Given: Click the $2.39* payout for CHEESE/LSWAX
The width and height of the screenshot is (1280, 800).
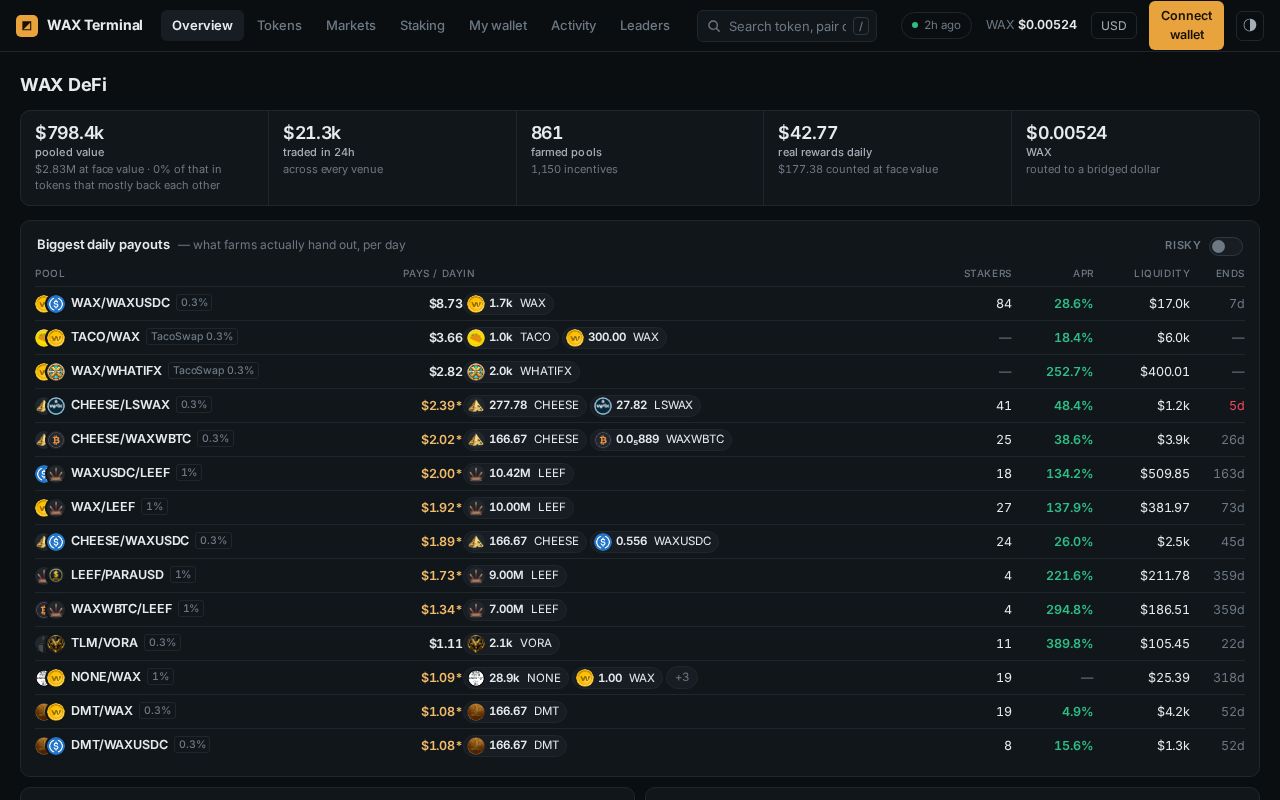Looking at the screenshot, I should coord(441,406).
